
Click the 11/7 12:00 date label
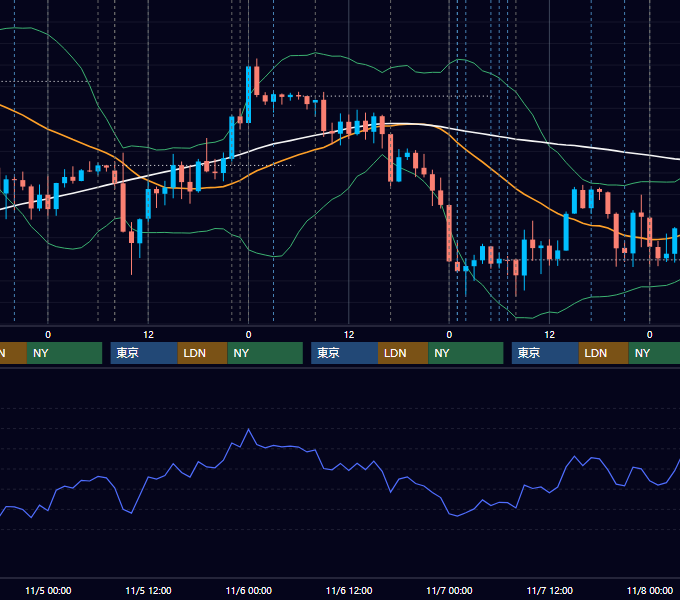point(549,590)
